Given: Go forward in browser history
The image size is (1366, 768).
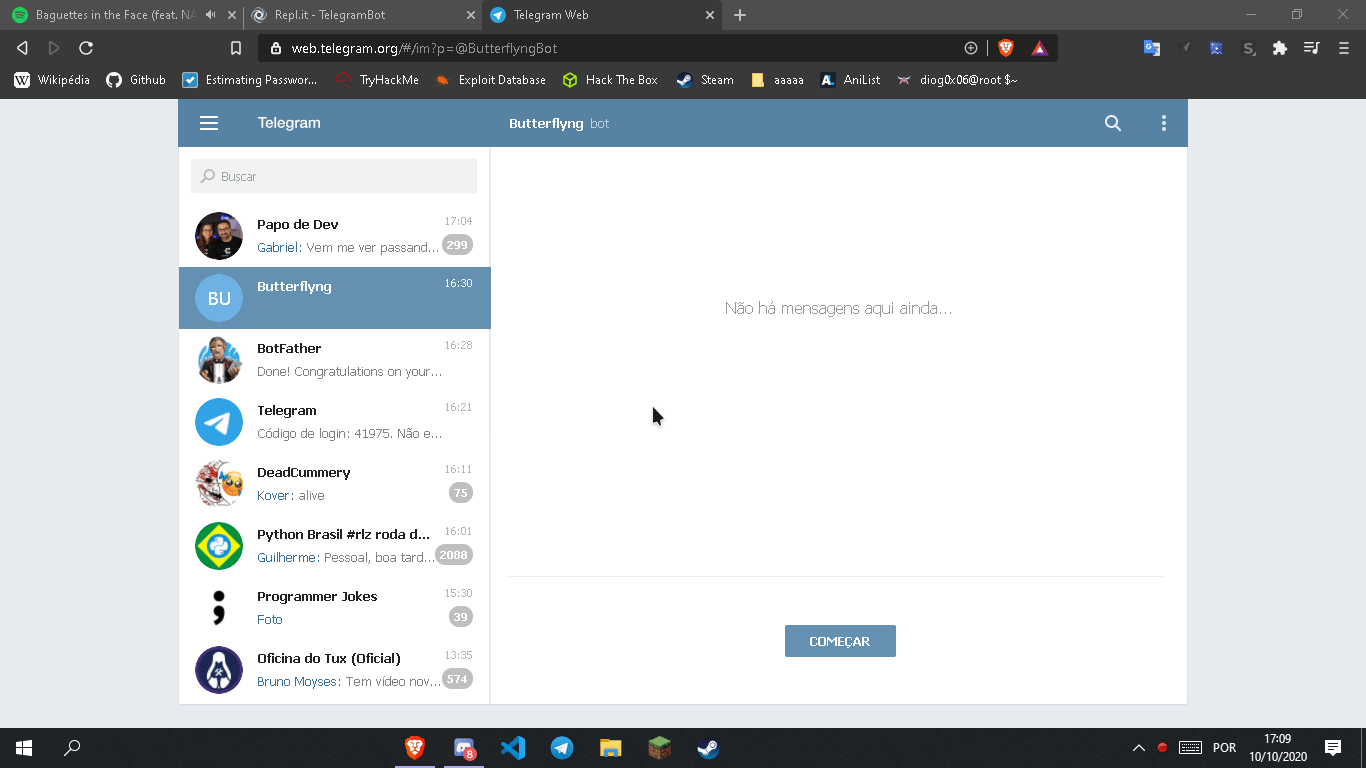Looking at the screenshot, I should [x=54, y=48].
